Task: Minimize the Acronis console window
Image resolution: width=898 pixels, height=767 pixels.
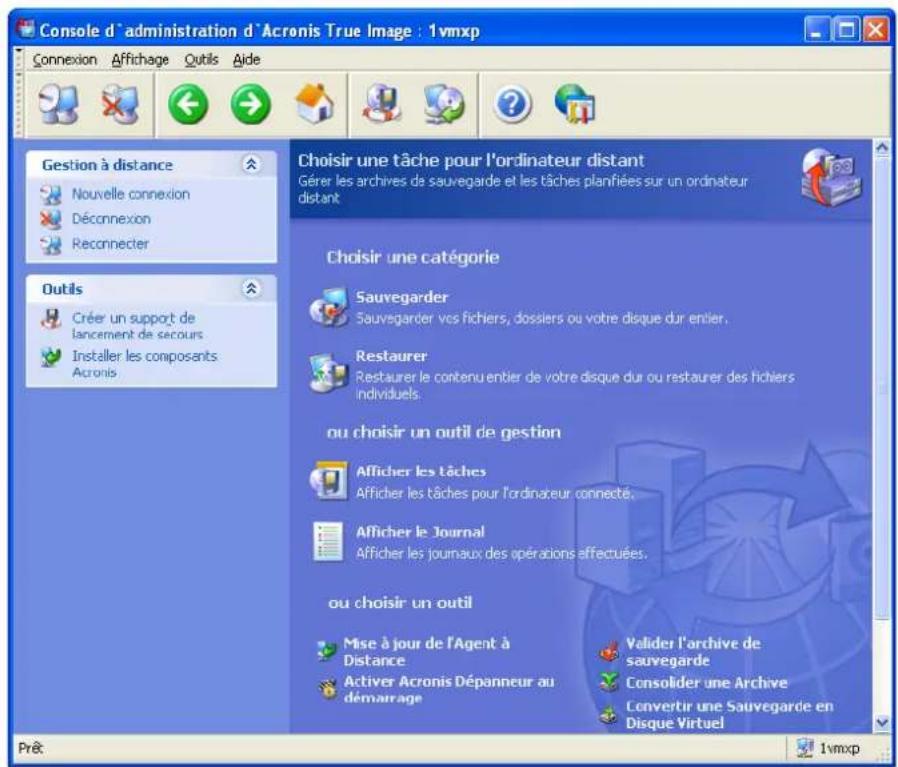Action: (x=817, y=29)
